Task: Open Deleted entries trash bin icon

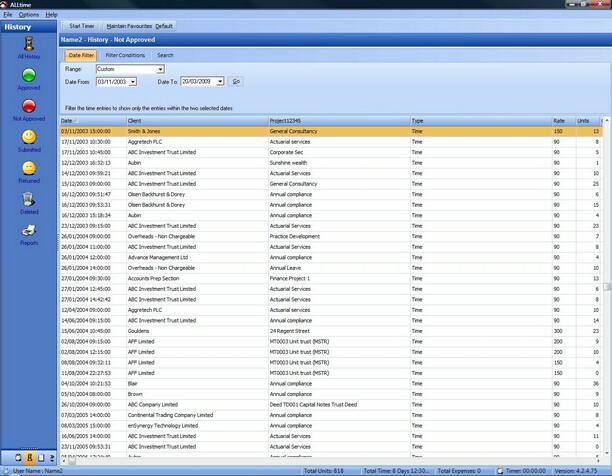Action: pyautogui.click(x=29, y=199)
